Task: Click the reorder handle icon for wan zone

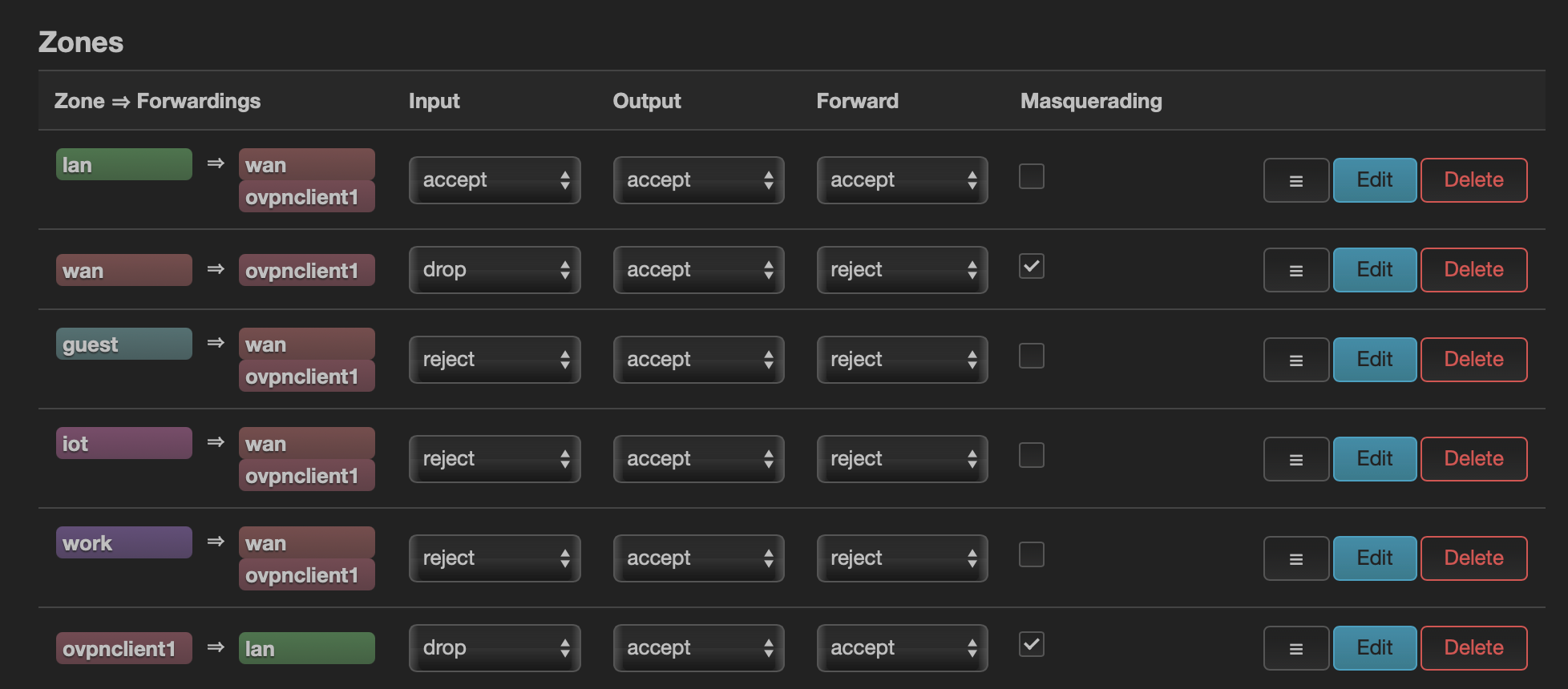Action: [1295, 270]
